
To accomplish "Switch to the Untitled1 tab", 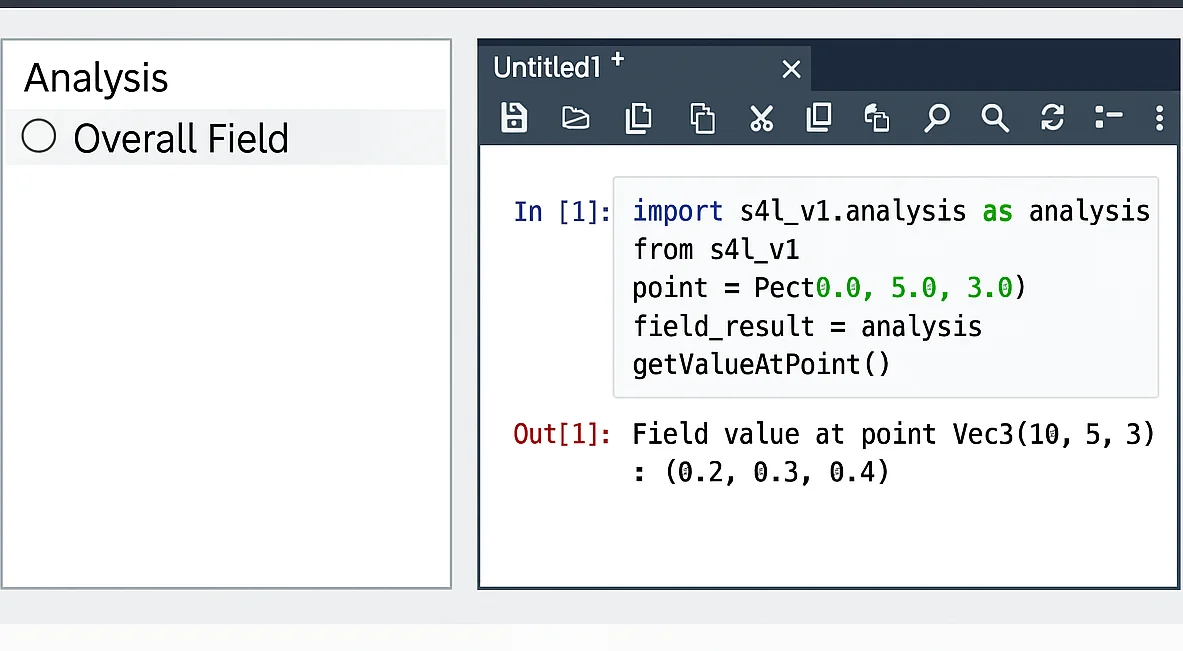I will pyautogui.click(x=545, y=68).
